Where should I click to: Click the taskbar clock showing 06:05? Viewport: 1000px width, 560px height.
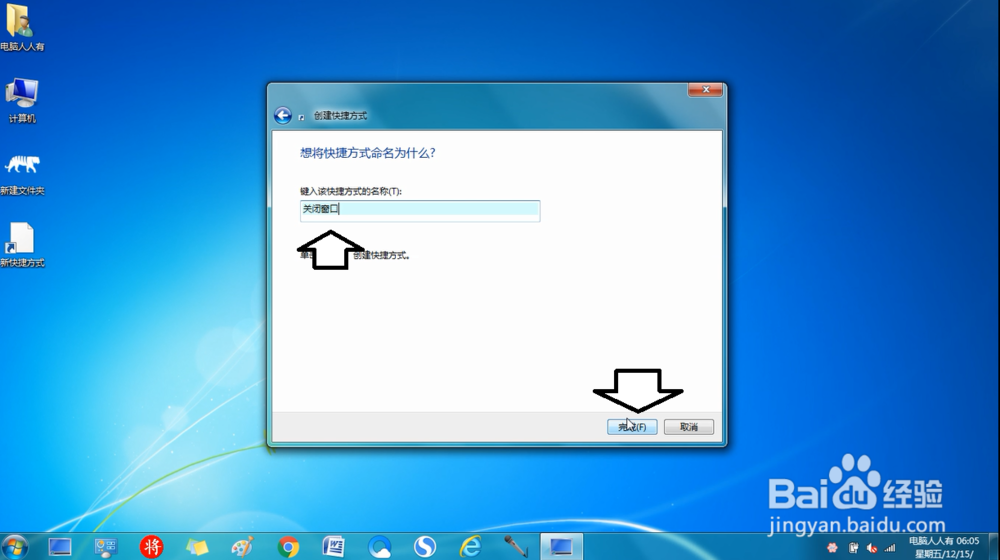pos(944,547)
